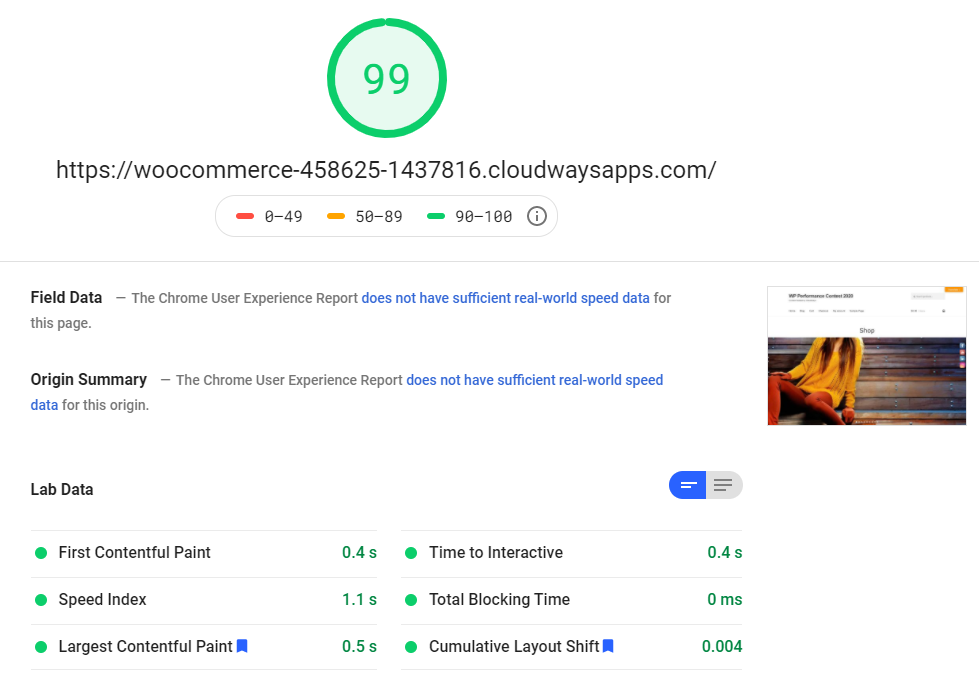
Task: Click the Cumulative Layout Shift bookmark icon
Action: pos(608,646)
